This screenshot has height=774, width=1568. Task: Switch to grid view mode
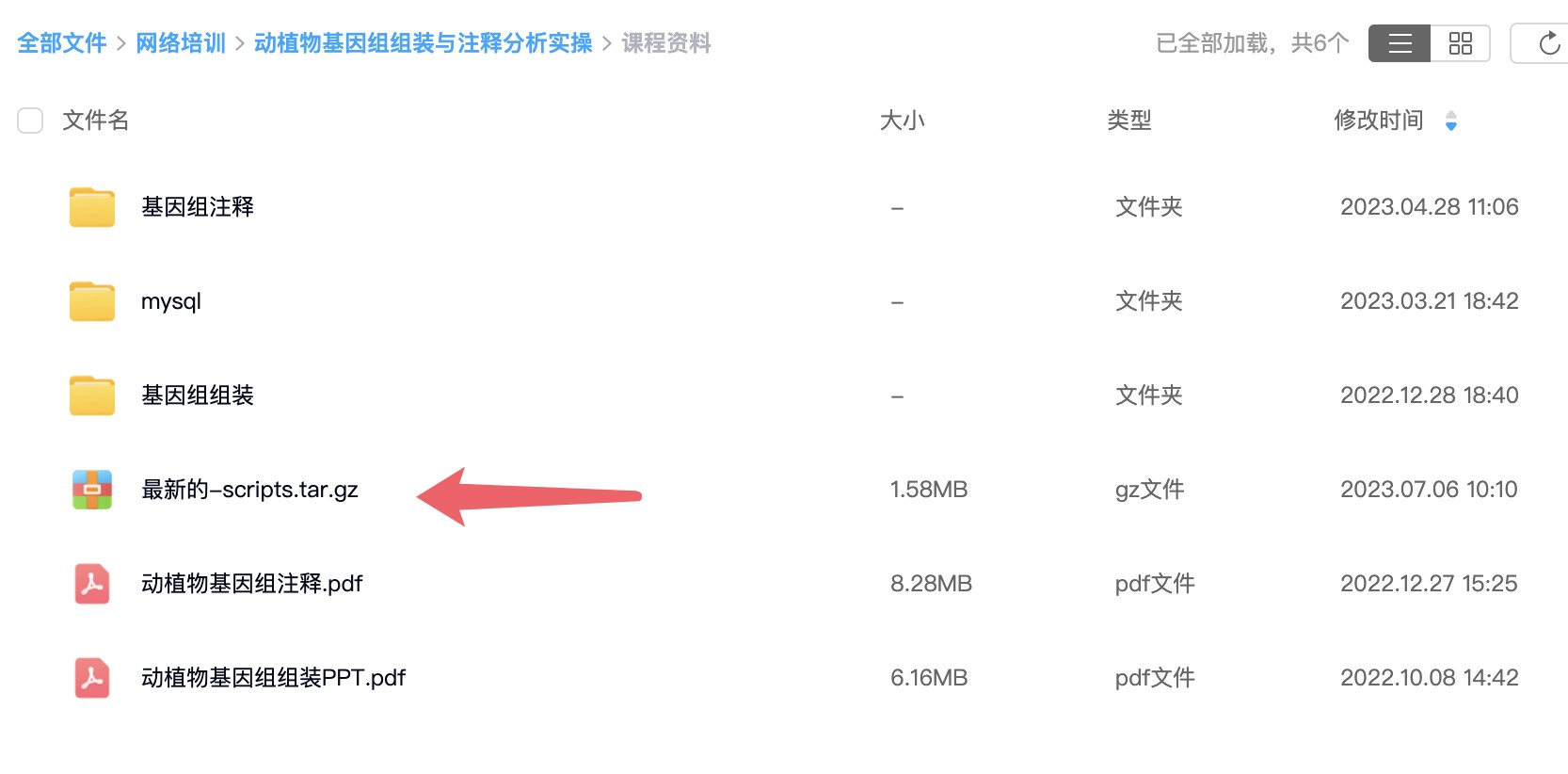1460,43
